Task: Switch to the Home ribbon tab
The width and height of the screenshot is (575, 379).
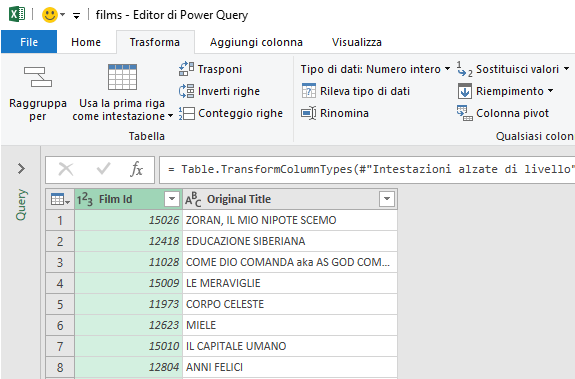Action: 86,42
